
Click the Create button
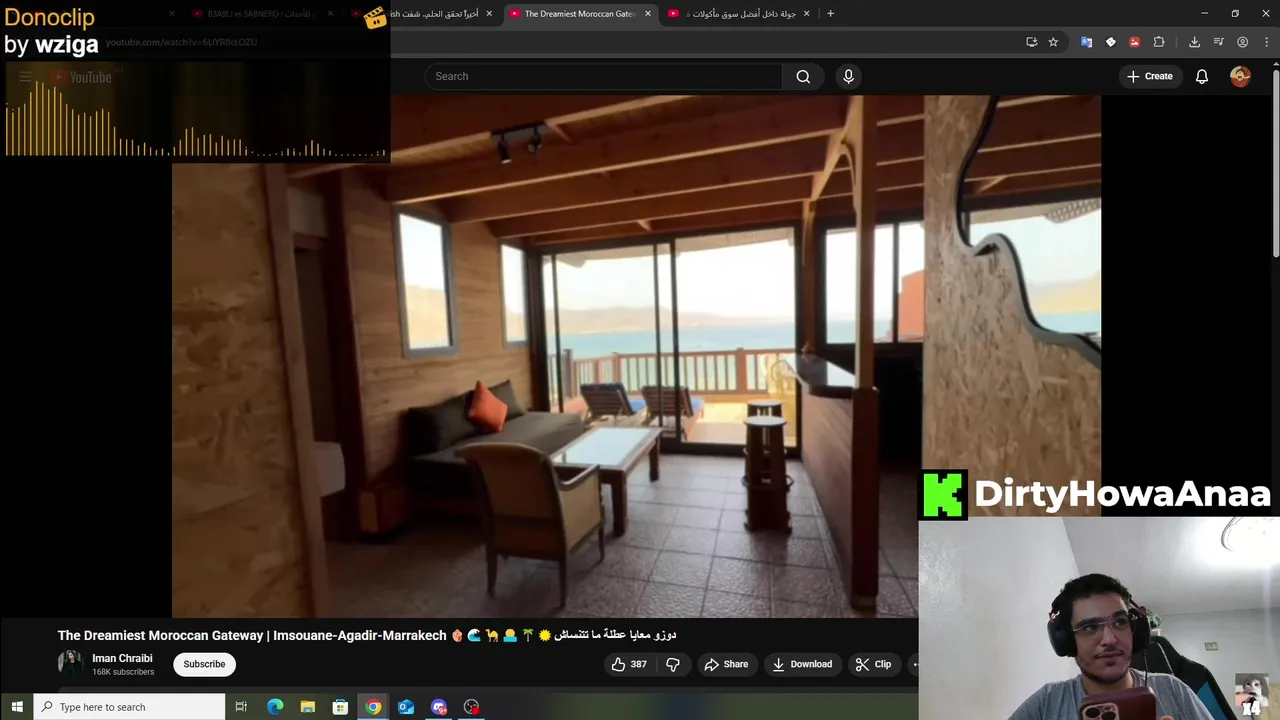coord(1149,76)
